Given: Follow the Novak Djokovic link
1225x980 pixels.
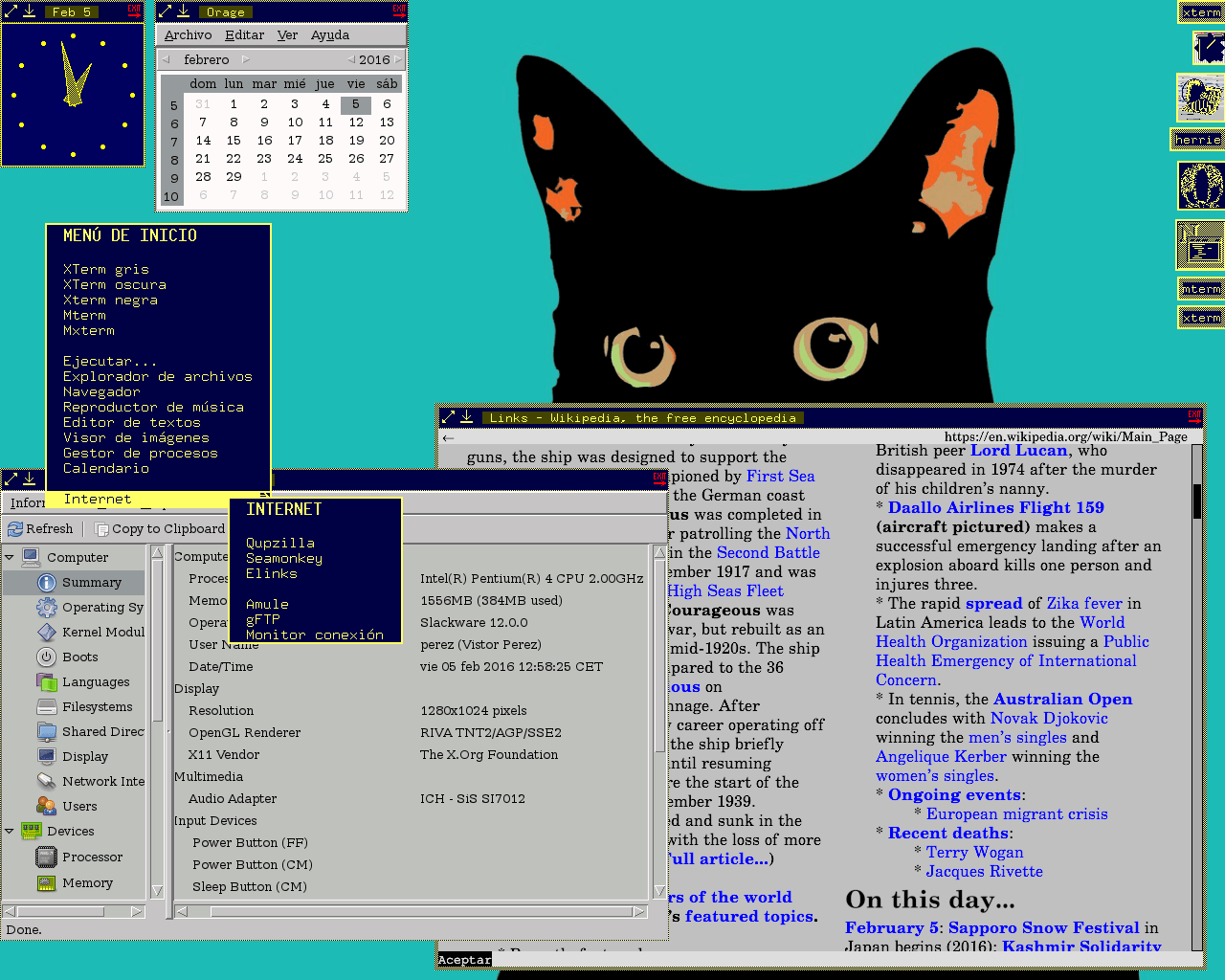Looking at the screenshot, I should (1049, 718).
